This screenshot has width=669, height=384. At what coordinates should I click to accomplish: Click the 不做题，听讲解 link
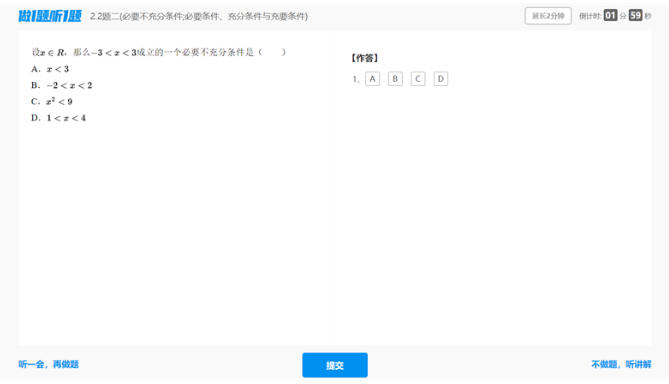click(x=621, y=364)
